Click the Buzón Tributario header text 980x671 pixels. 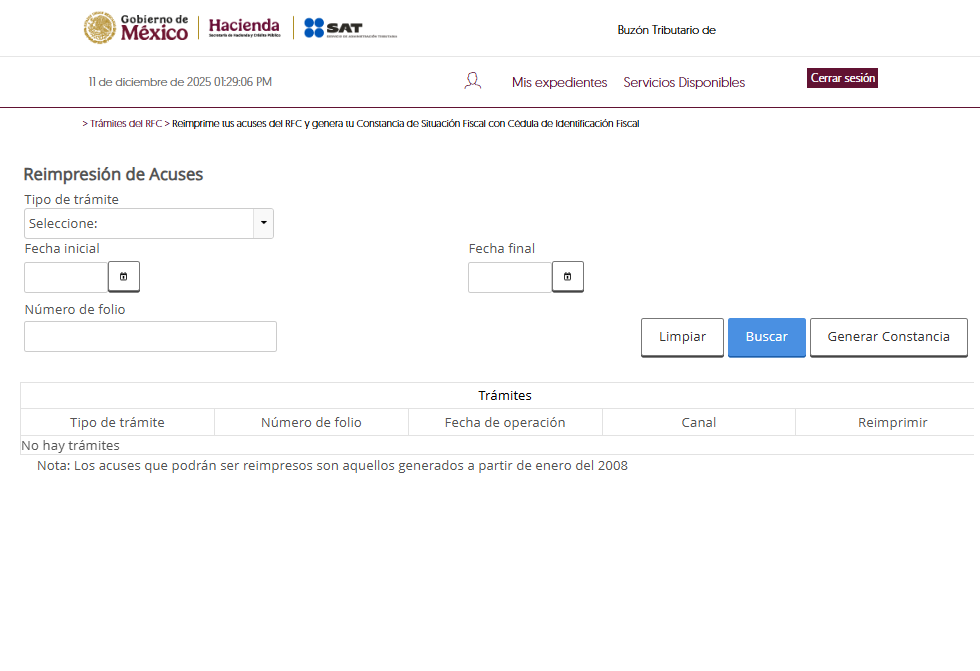click(666, 30)
